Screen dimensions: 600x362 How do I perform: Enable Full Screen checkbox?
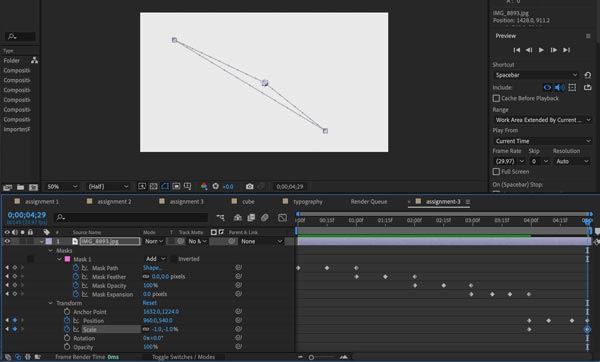coord(496,172)
